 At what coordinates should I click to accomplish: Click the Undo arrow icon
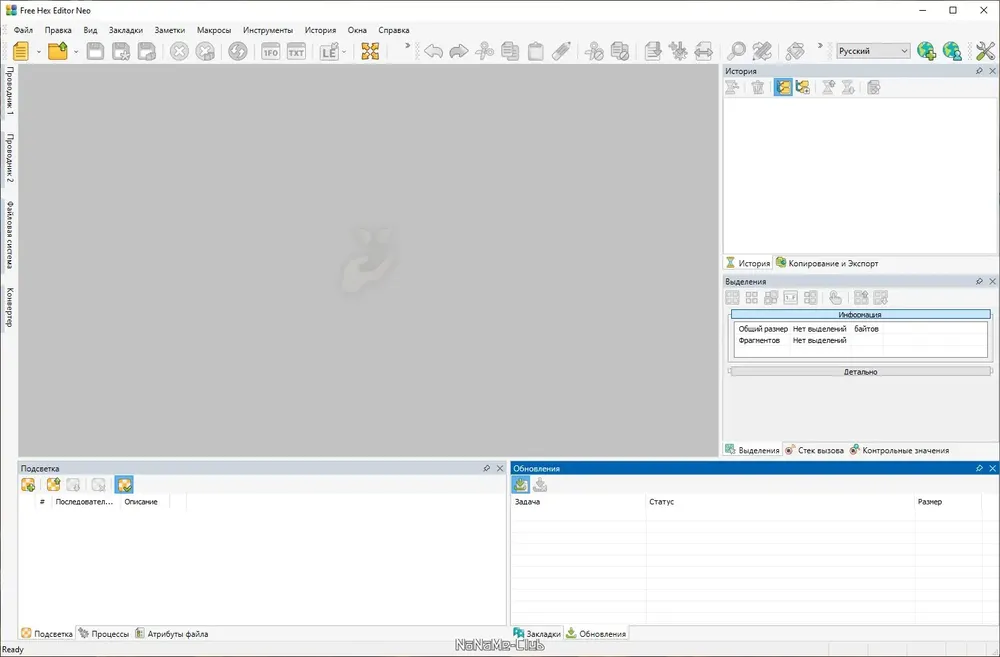pos(433,51)
